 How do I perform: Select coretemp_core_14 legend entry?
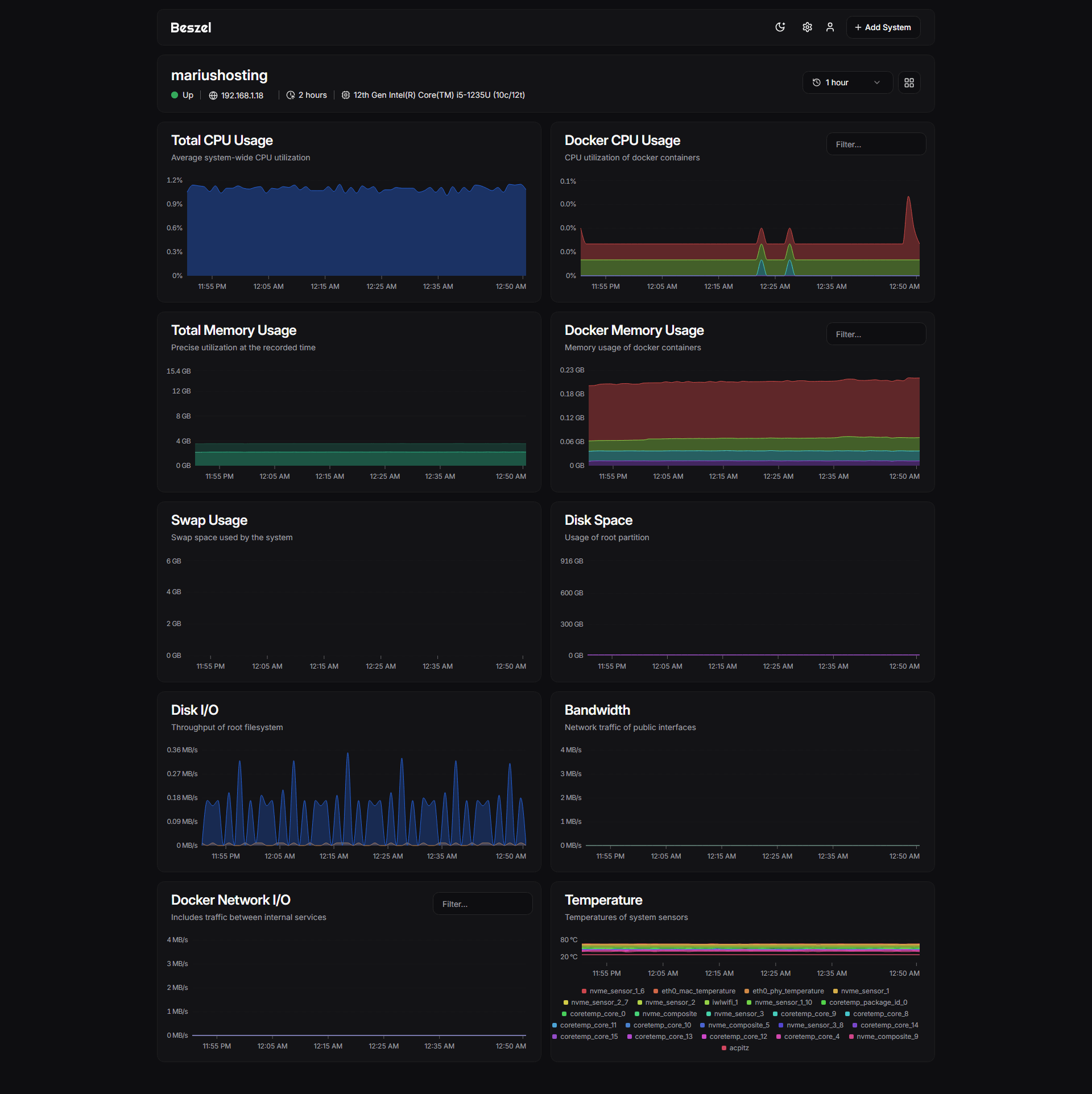(885, 1025)
